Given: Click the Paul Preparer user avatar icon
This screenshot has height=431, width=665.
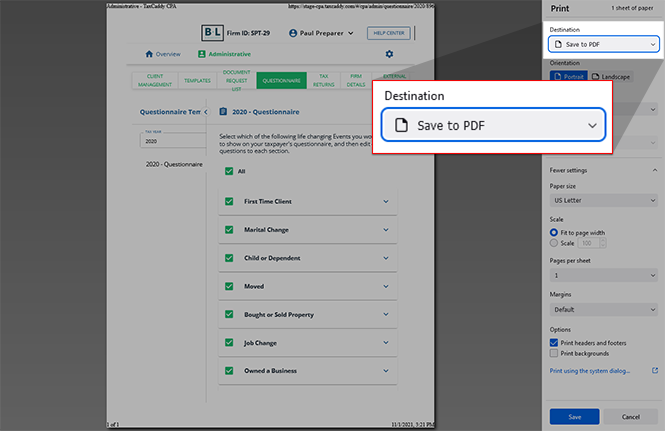Looking at the screenshot, I should (293, 33).
